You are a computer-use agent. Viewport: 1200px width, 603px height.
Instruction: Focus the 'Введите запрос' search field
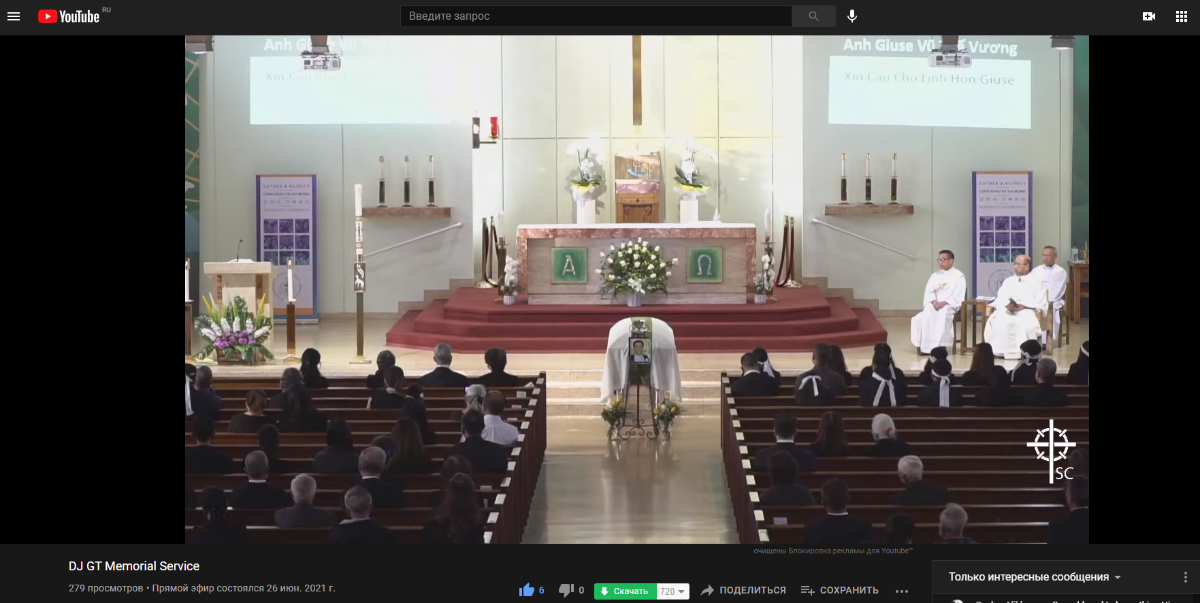(596, 16)
